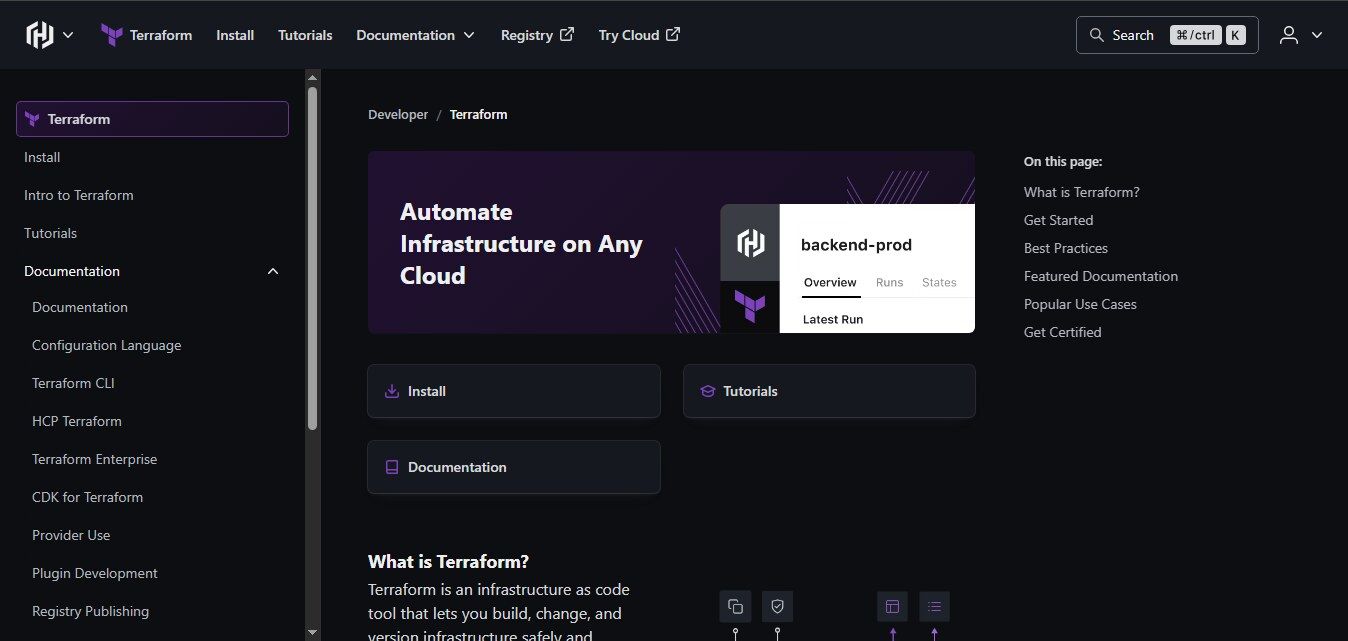Click the shield check icon in the diagram
Viewport: 1348px width, 641px height.
(777, 606)
